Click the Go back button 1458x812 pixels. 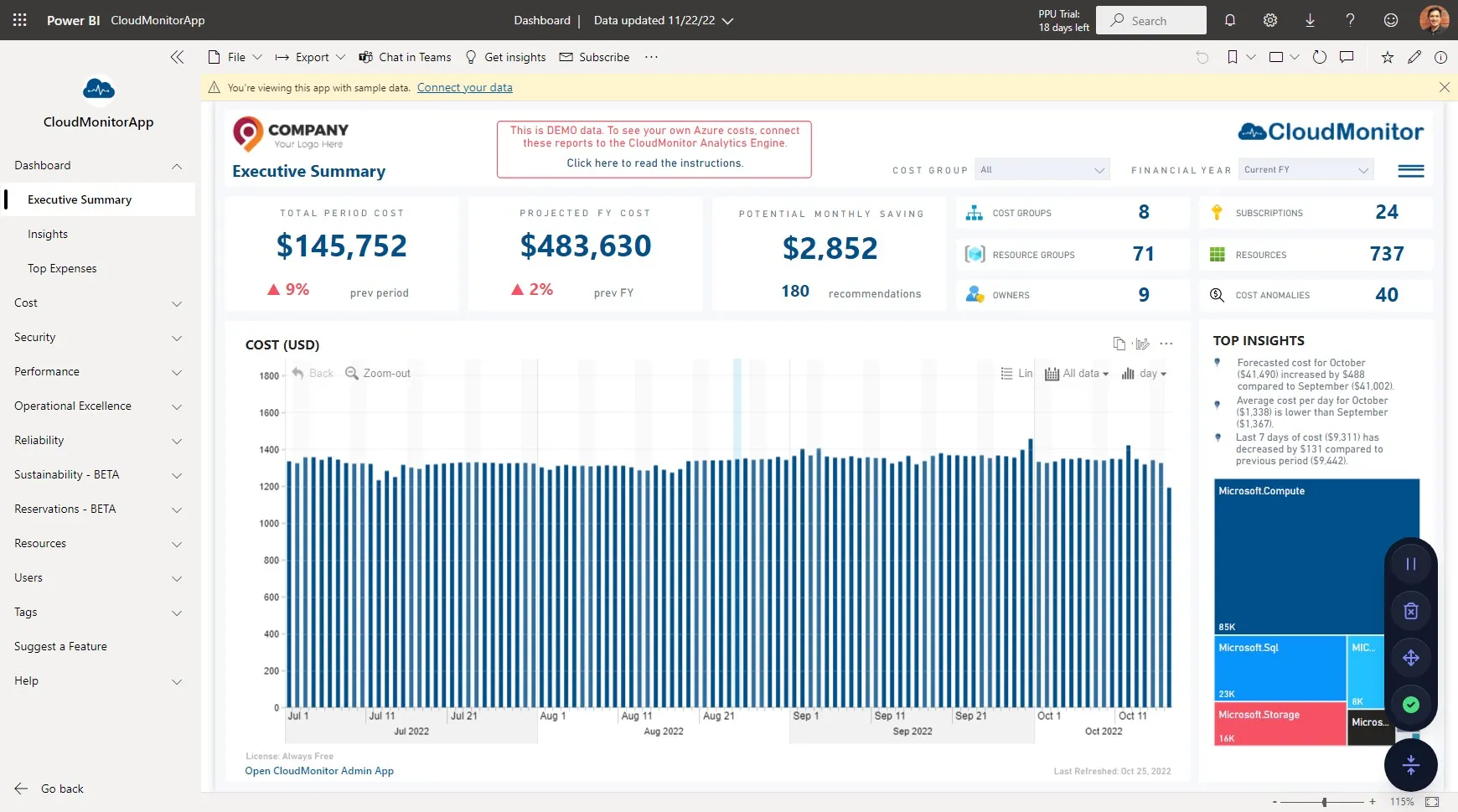49,789
